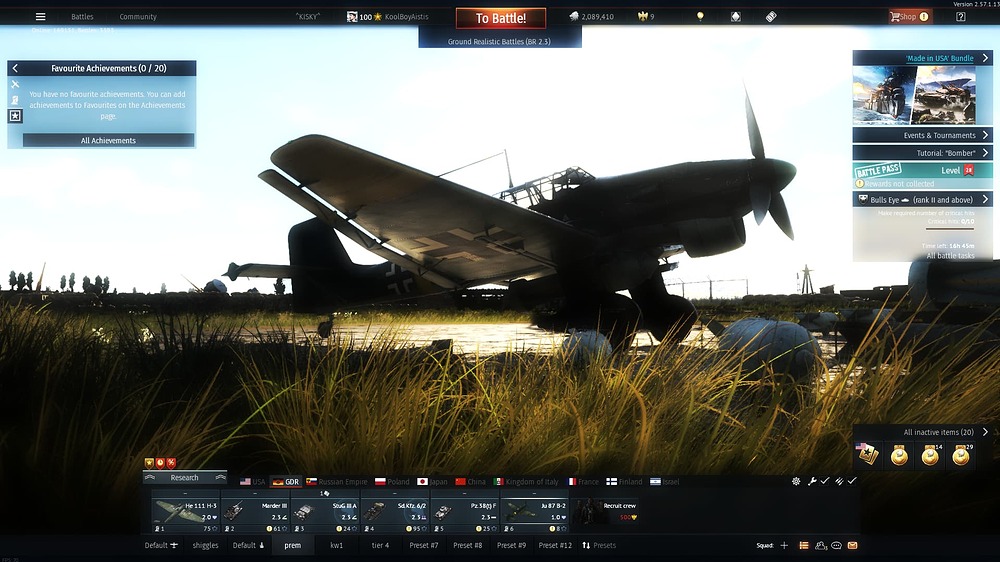Open All battle tasks
Viewport: 1000px width, 562px height.
[x=950, y=255]
